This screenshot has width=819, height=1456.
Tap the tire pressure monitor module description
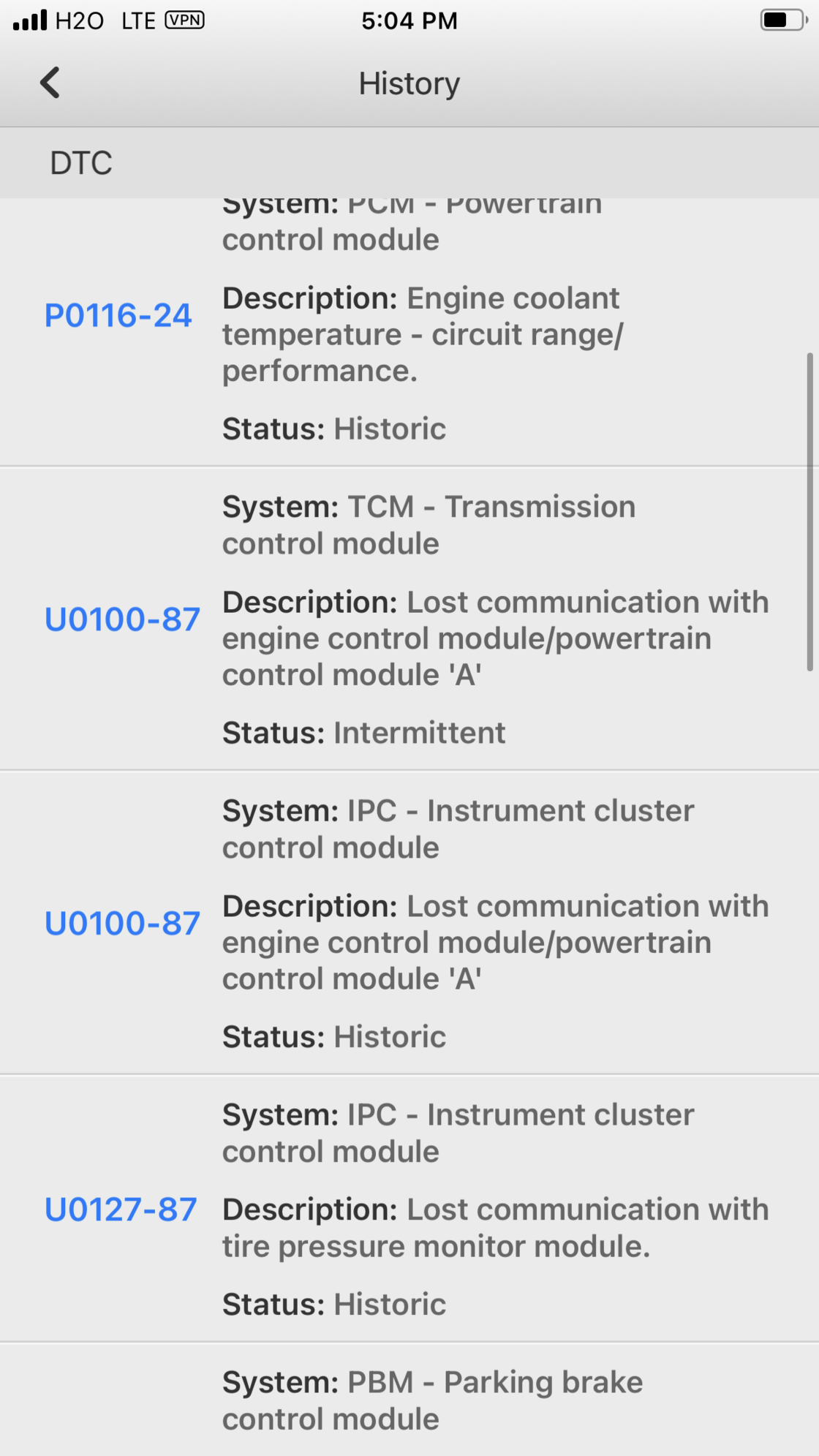[x=495, y=1228]
